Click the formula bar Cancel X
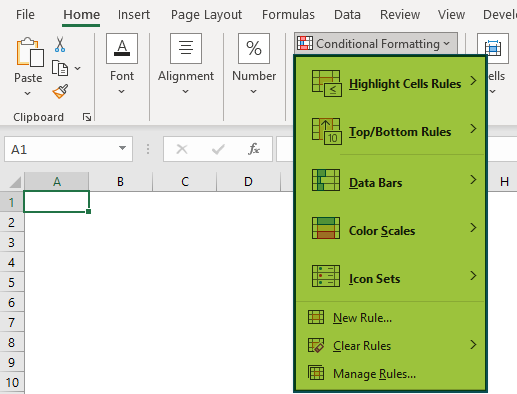The image size is (517, 394). (x=182, y=149)
